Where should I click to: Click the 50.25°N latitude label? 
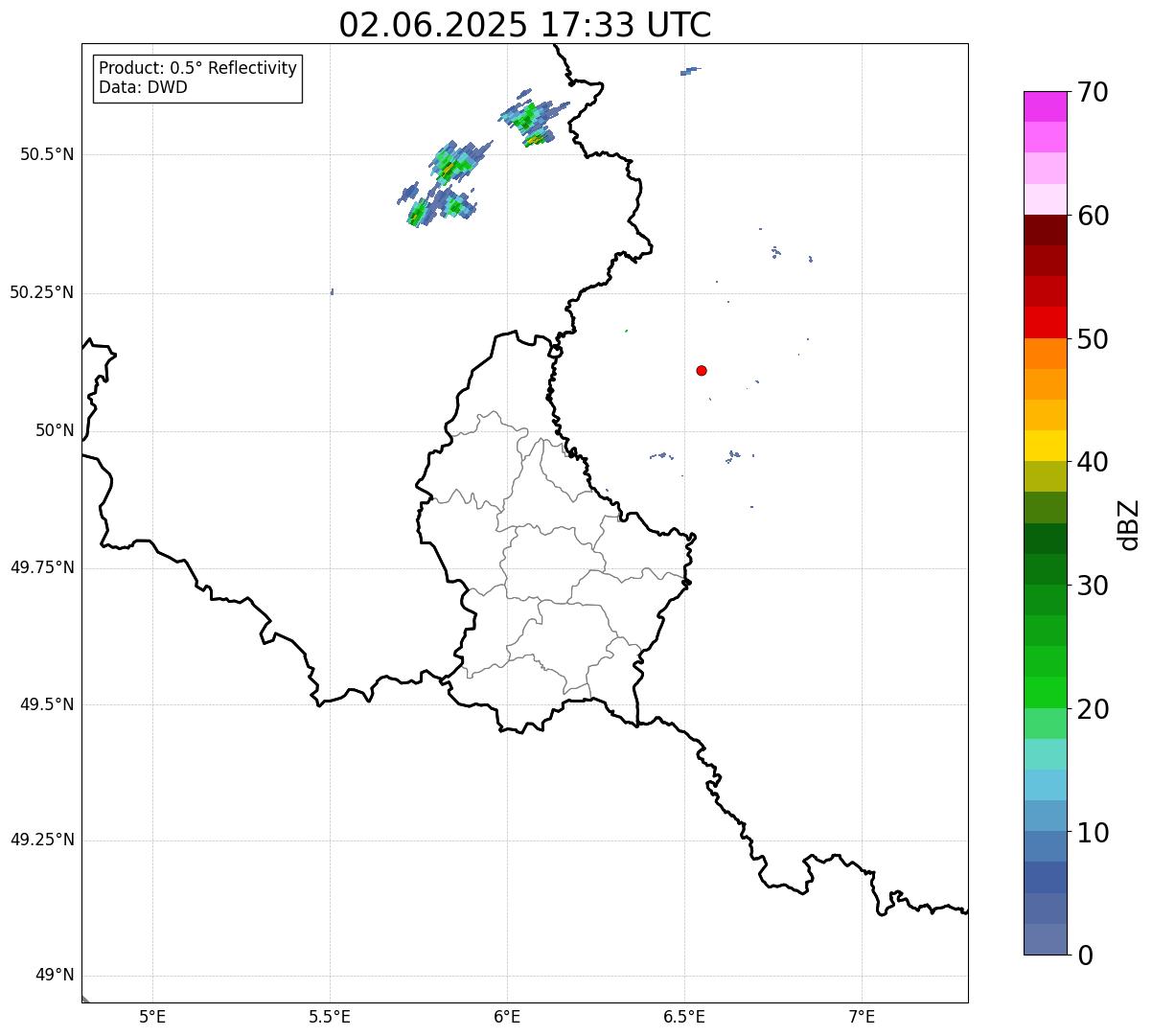pyautogui.click(x=42, y=292)
